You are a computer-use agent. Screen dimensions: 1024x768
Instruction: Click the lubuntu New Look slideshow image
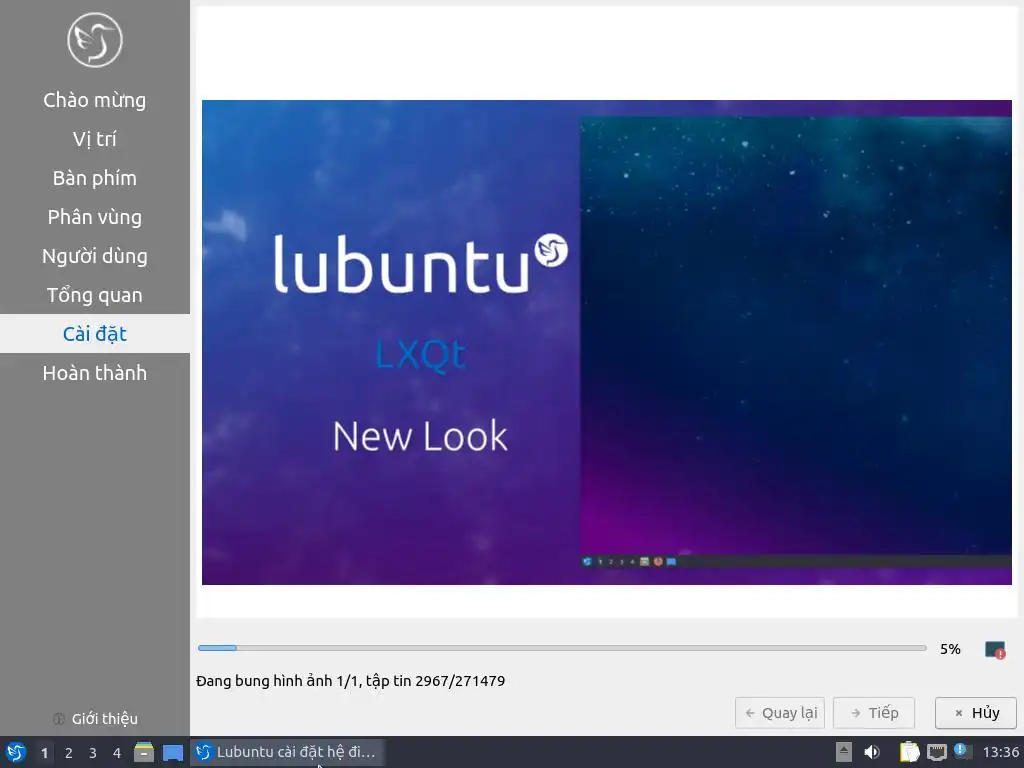[607, 342]
